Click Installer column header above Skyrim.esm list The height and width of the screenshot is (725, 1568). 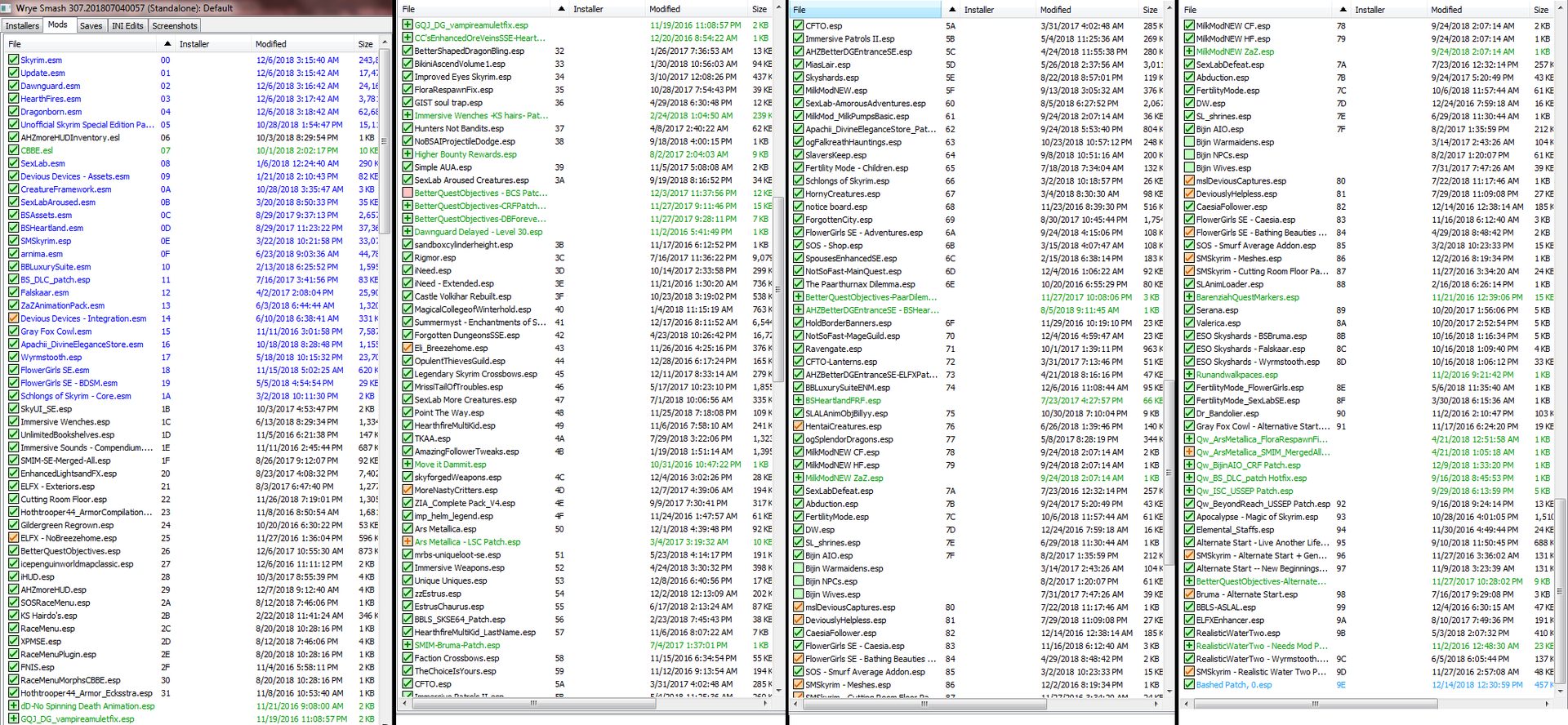pos(214,44)
